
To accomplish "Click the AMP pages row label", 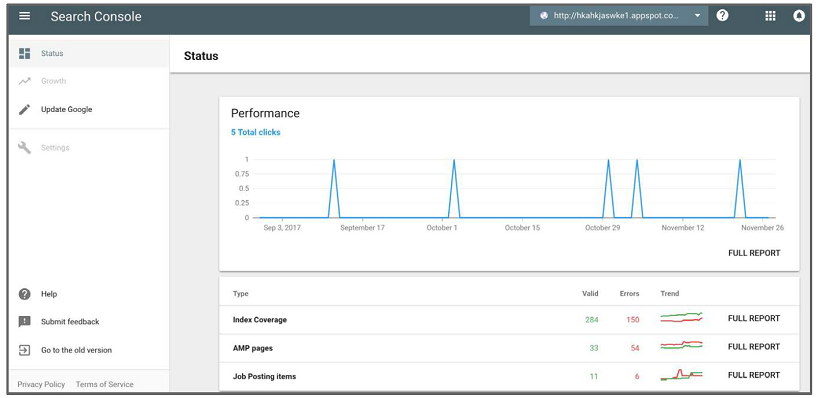I will pos(252,348).
